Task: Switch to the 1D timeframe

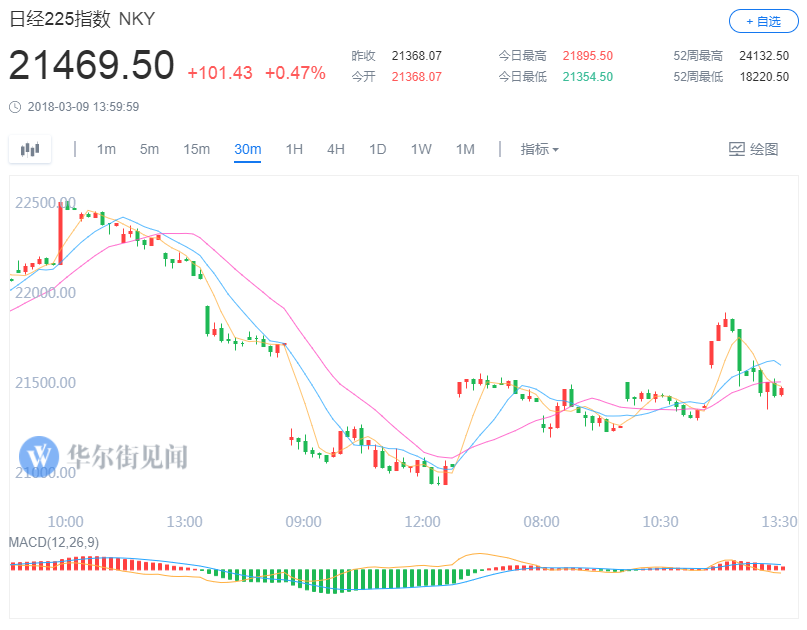Action: (x=377, y=149)
